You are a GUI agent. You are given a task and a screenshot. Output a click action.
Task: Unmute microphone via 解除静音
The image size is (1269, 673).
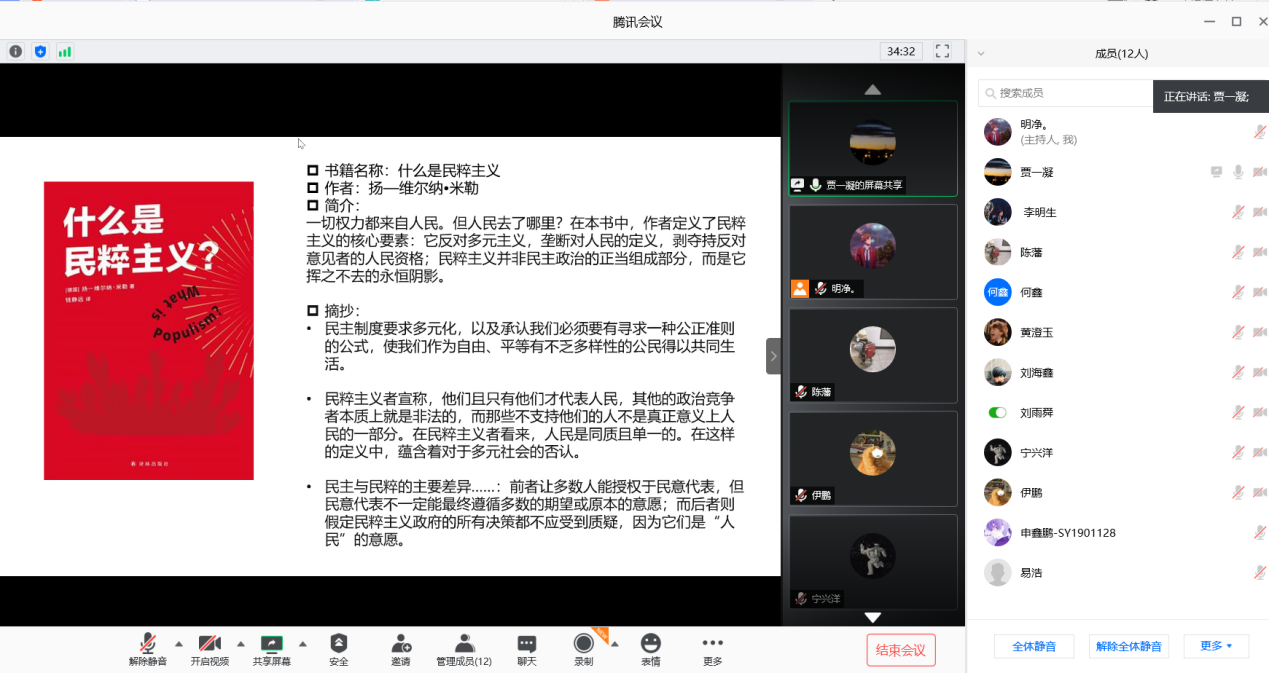coord(148,649)
